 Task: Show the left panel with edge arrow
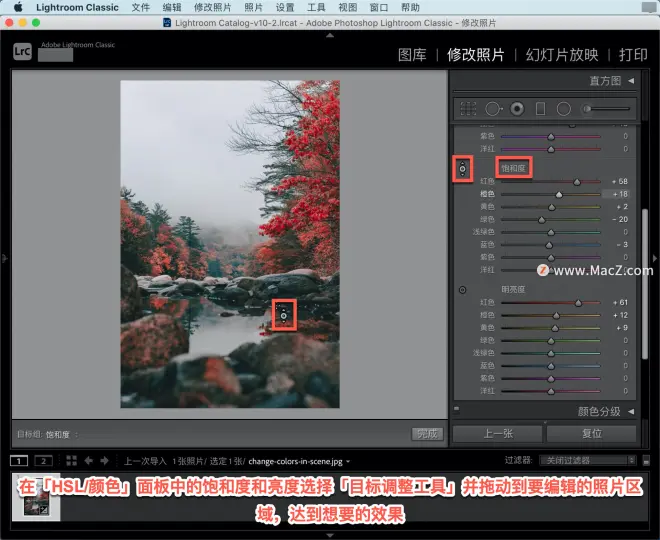[5, 258]
